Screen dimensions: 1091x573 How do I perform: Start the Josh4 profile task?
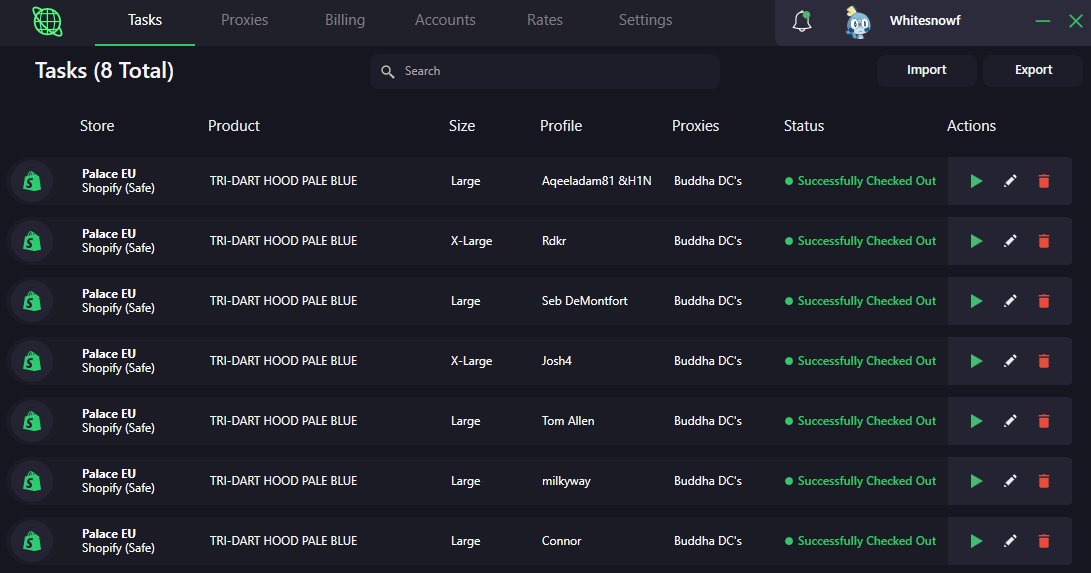[x=976, y=361]
